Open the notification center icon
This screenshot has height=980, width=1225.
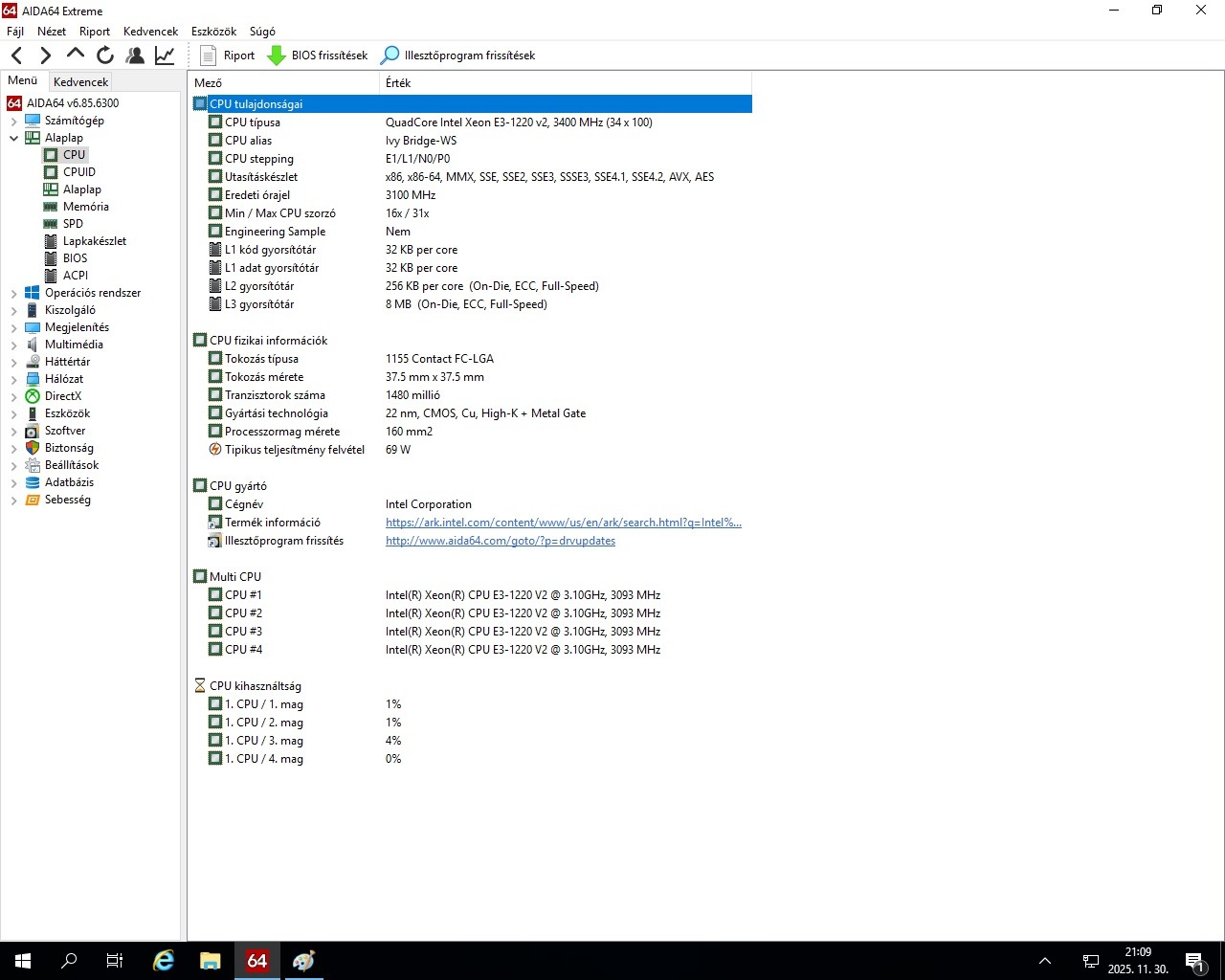1194,961
